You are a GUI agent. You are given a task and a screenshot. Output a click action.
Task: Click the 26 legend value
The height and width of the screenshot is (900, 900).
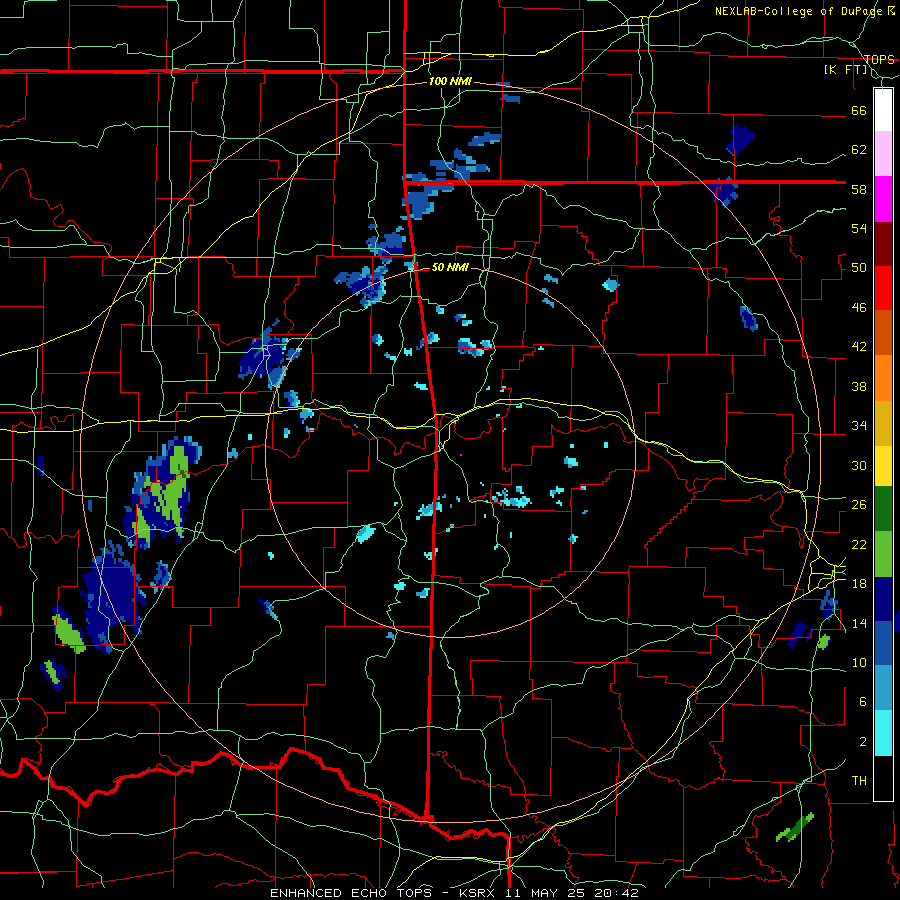coord(859,505)
